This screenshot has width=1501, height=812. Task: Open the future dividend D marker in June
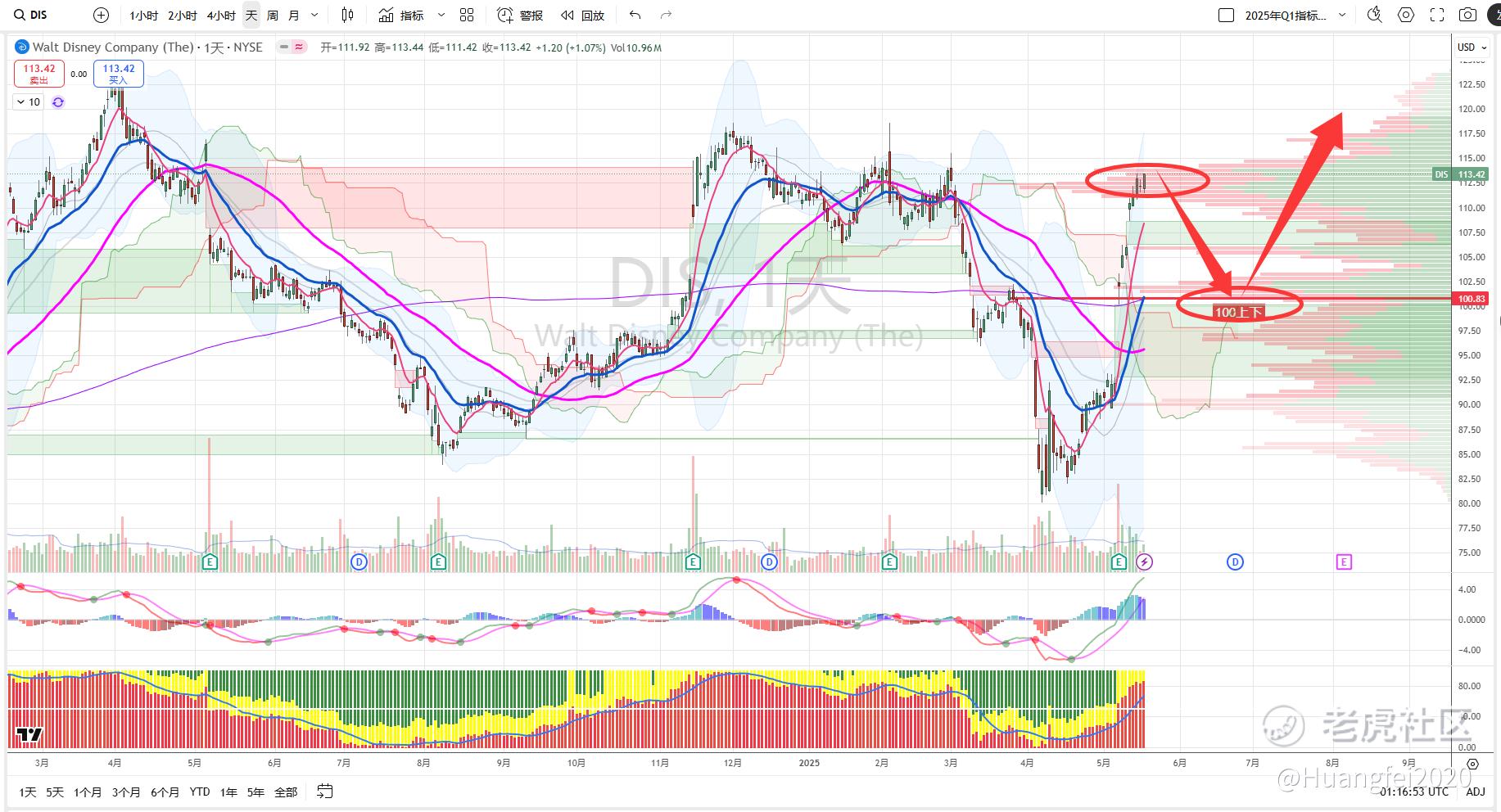[x=1235, y=562]
